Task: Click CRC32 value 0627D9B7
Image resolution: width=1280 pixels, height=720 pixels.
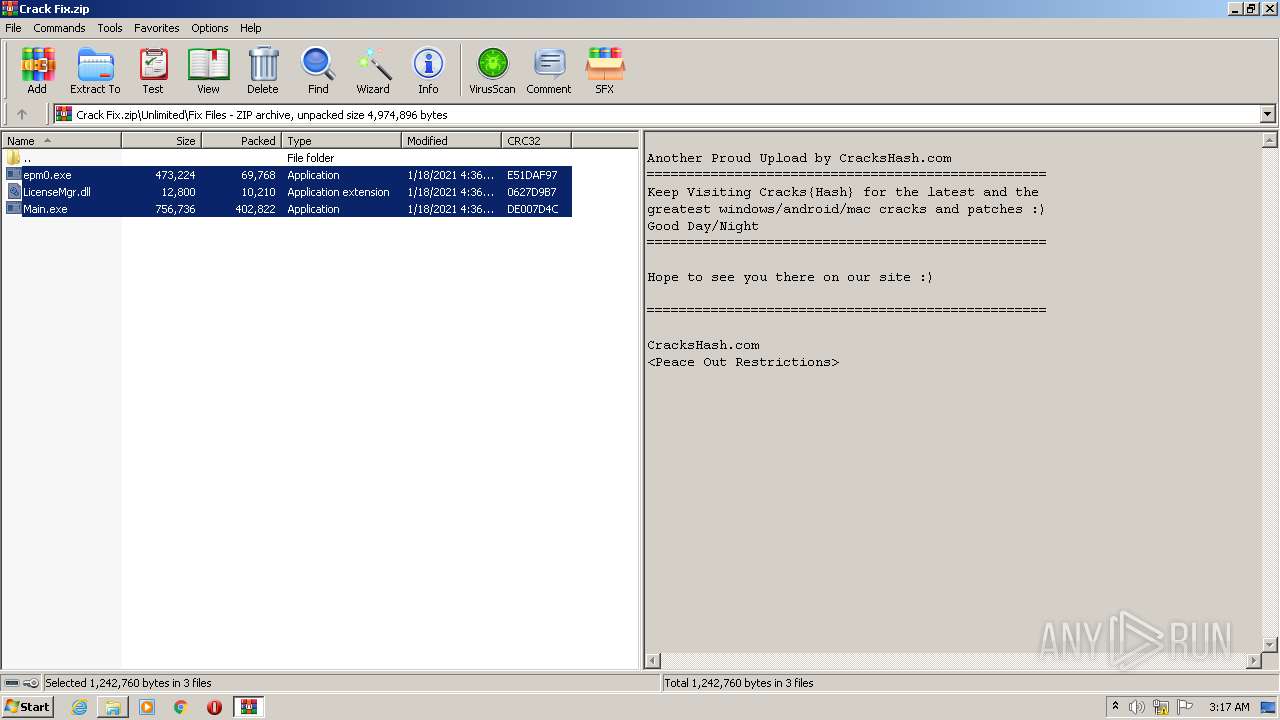Action: [x=532, y=192]
